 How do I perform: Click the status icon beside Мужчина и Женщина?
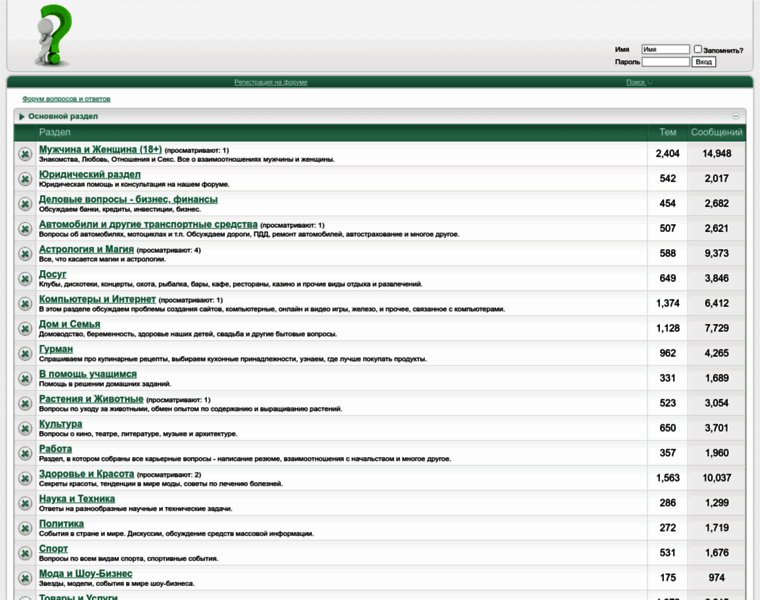click(25, 154)
